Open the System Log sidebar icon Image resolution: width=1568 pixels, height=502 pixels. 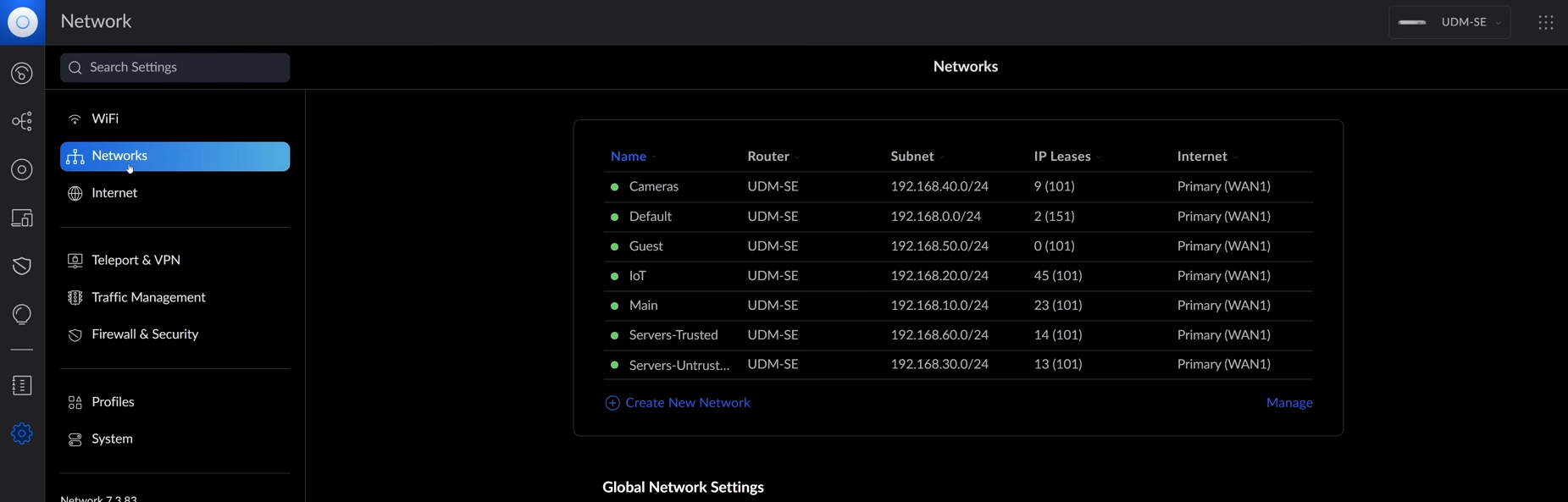click(x=21, y=385)
